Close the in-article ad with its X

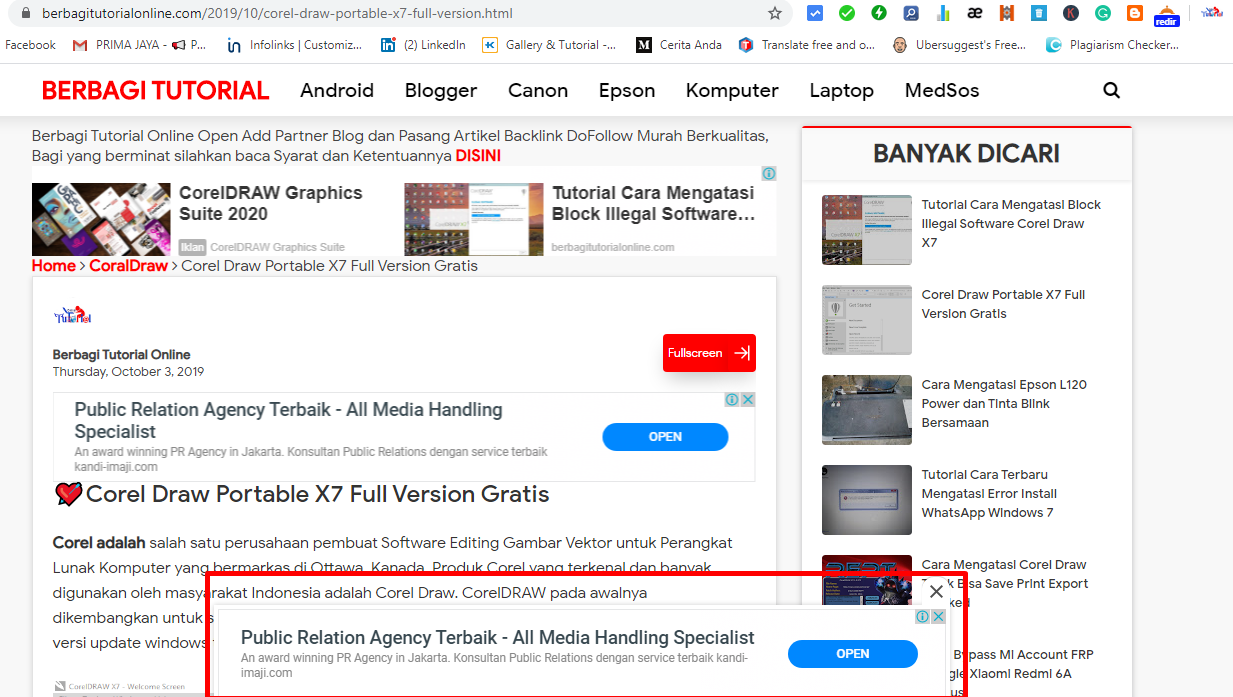747,399
